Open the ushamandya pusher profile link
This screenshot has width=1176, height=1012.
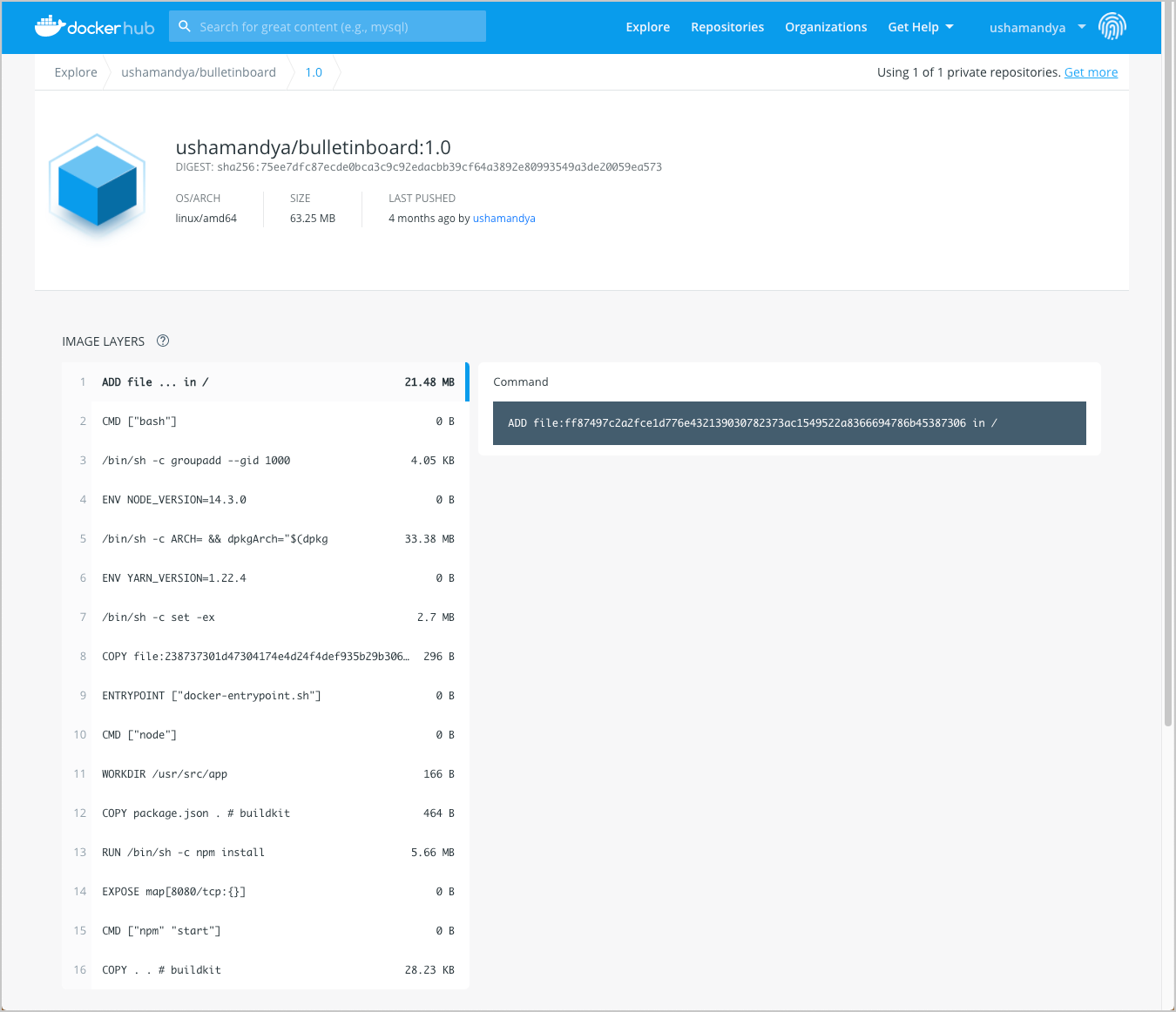click(x=504, y=219)
